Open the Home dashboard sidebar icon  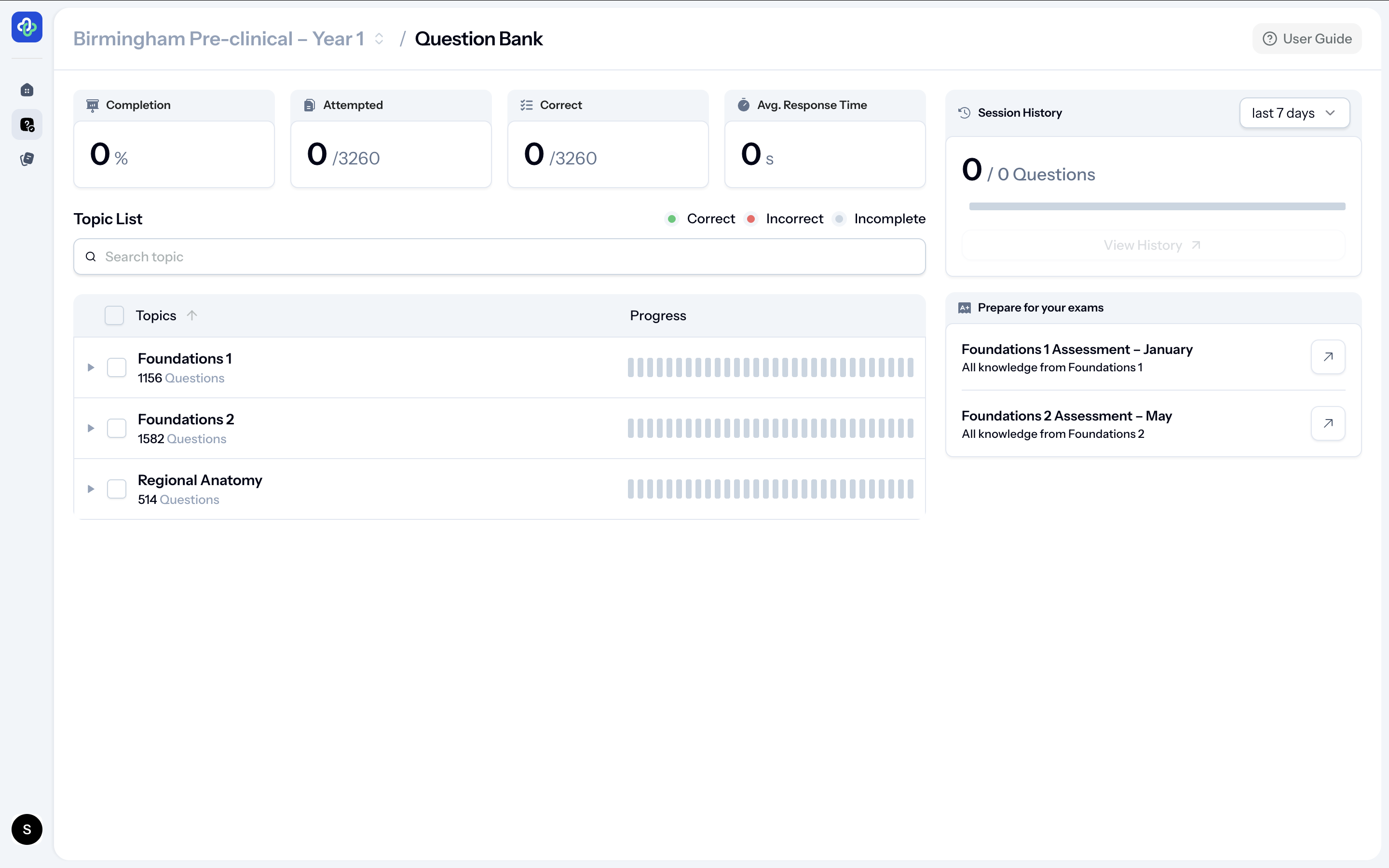pos(27,90)
